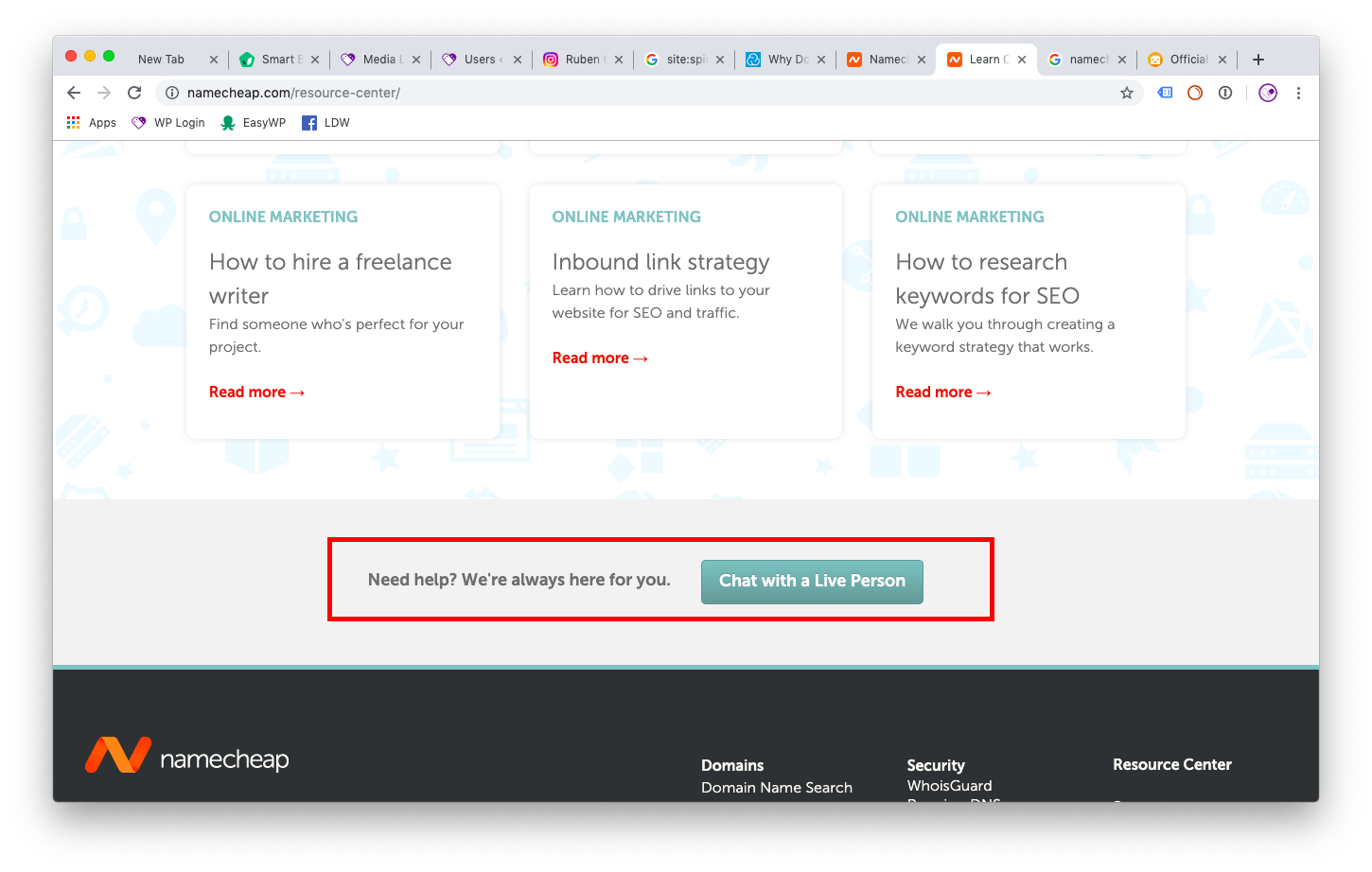1372x872 pixels.
Task: Open the EasyWP bookmark
Action: [253, 123]
